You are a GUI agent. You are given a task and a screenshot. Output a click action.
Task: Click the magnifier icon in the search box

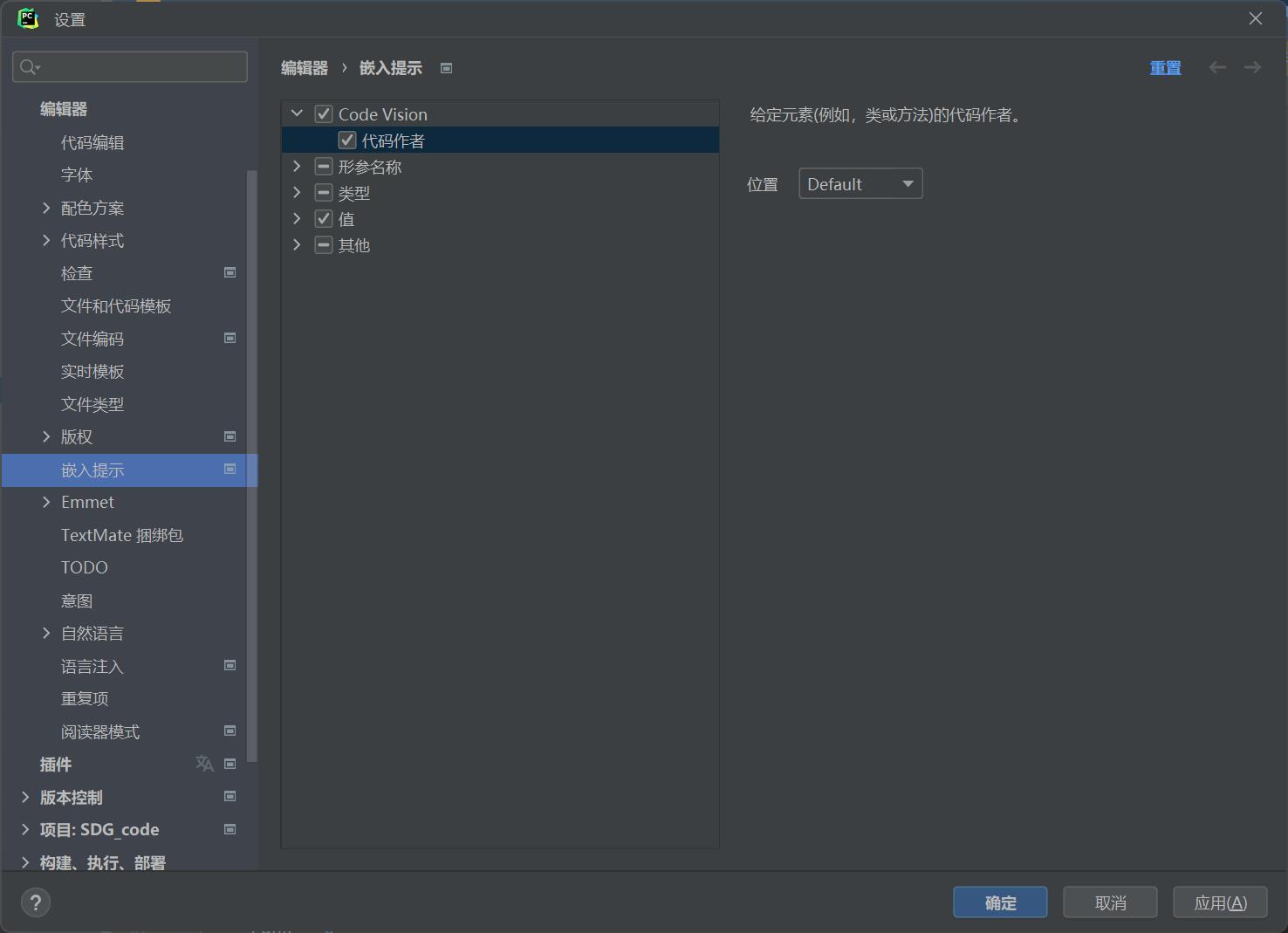(27, 66)
